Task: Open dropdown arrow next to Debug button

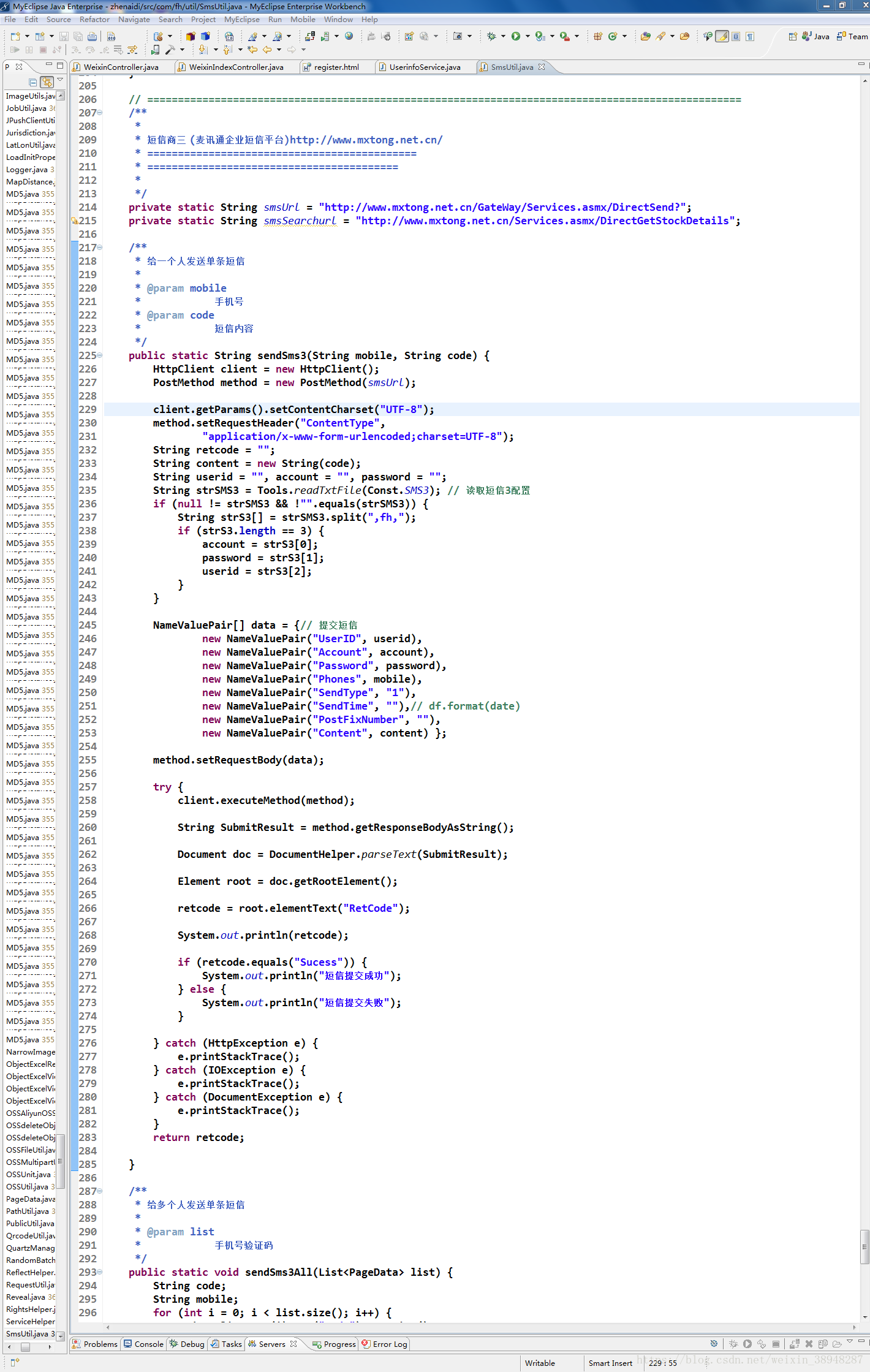Action: pos(503,36)
